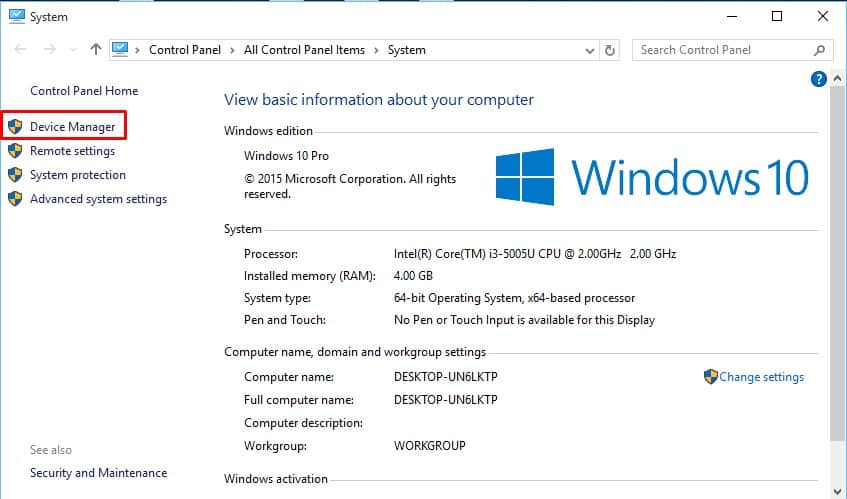Expand chevron before Control Panel breadcrumb
Viewport: 847px width, 499px height.
pos(138,51)
